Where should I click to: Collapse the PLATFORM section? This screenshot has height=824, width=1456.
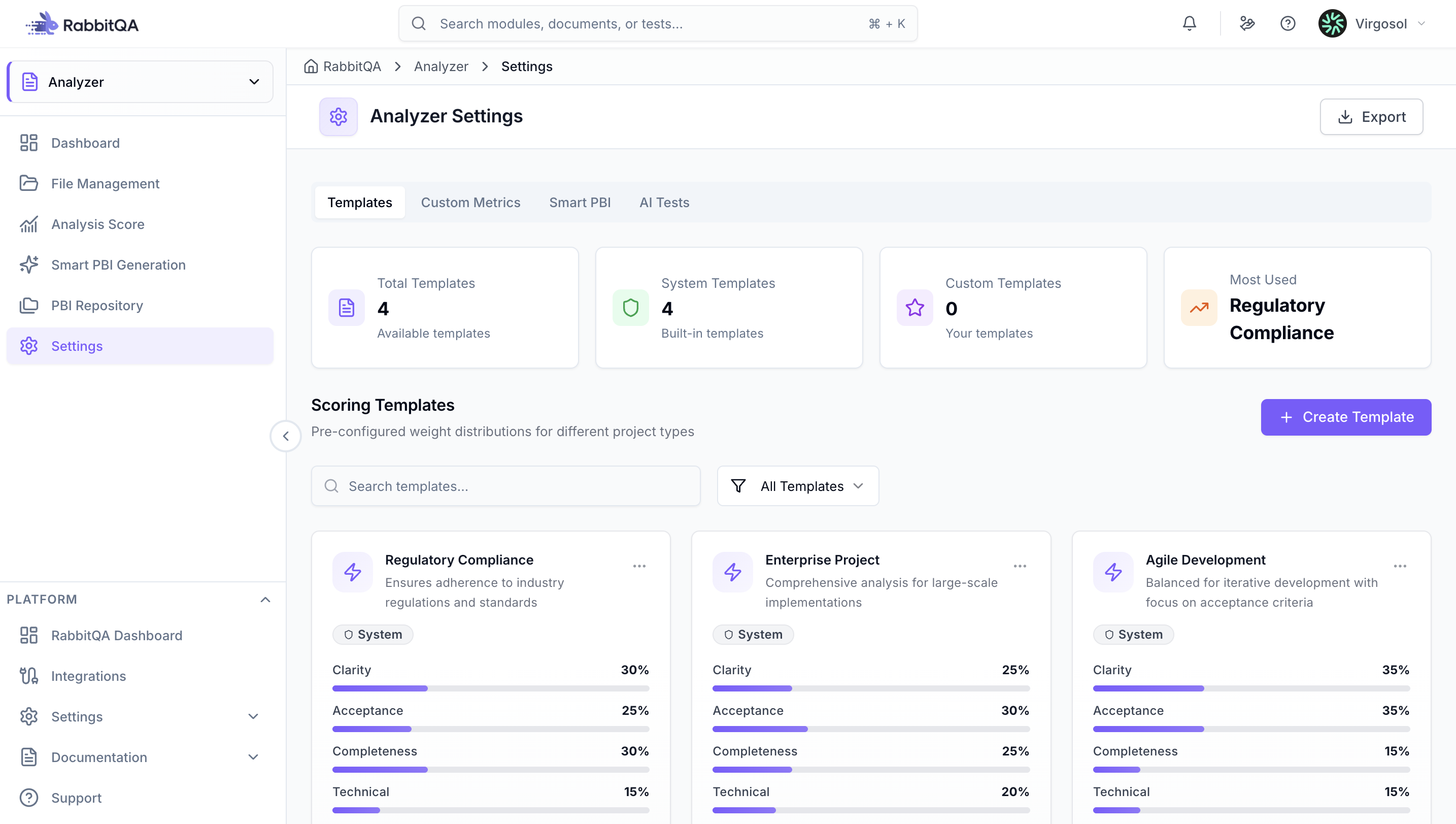click(265, 599)
